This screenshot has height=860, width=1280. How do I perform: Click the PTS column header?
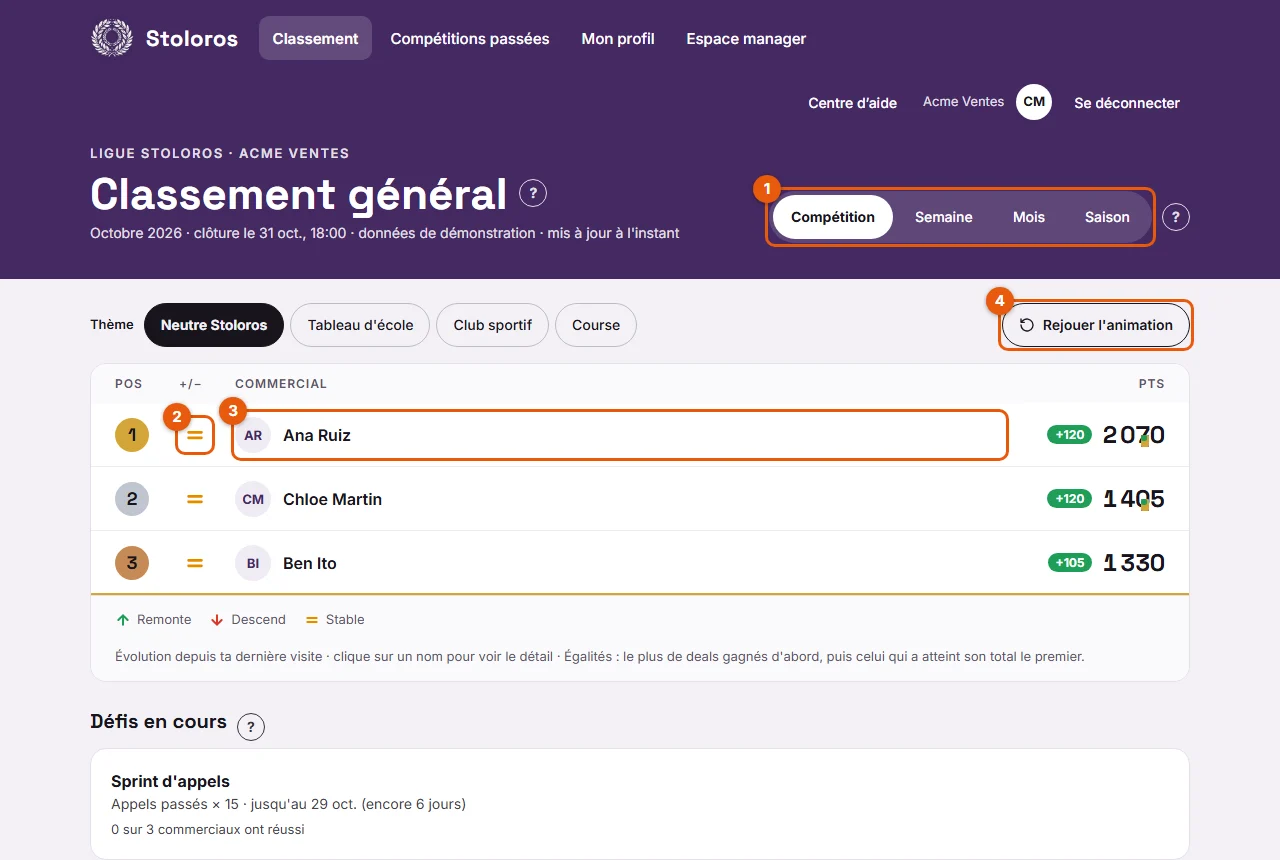click(1151, 384)
